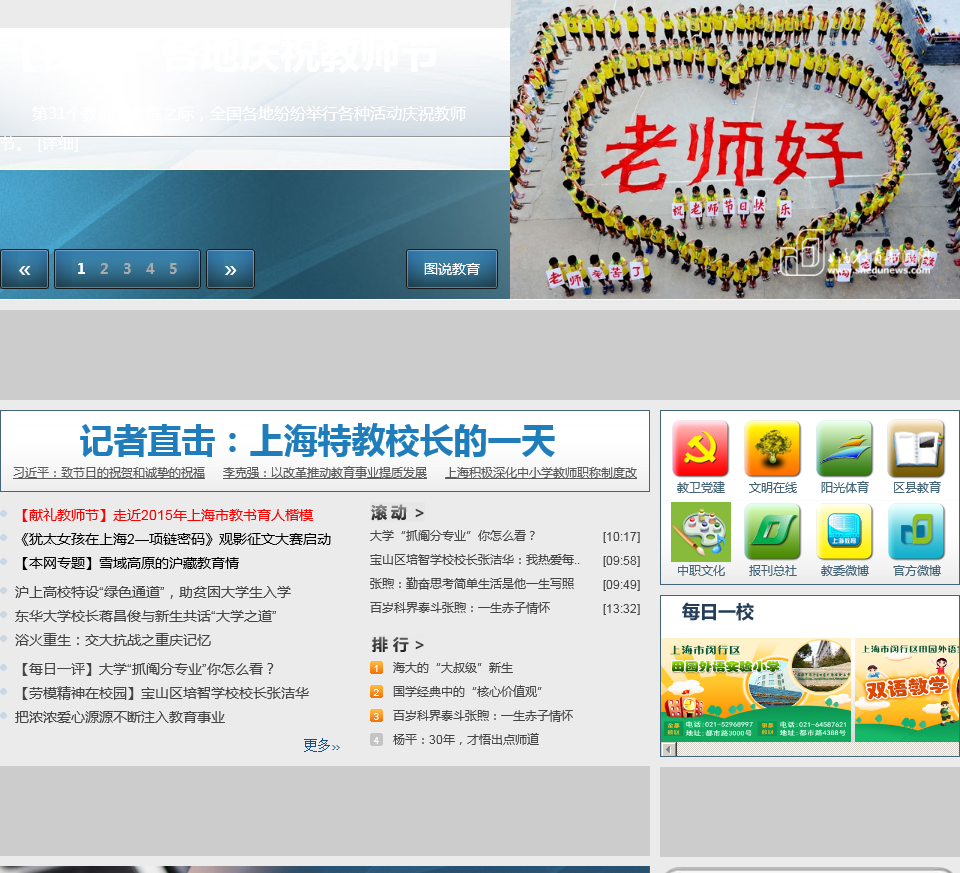Click the orange rank badge number 3
Screen dimensions: 960x873
377,716
